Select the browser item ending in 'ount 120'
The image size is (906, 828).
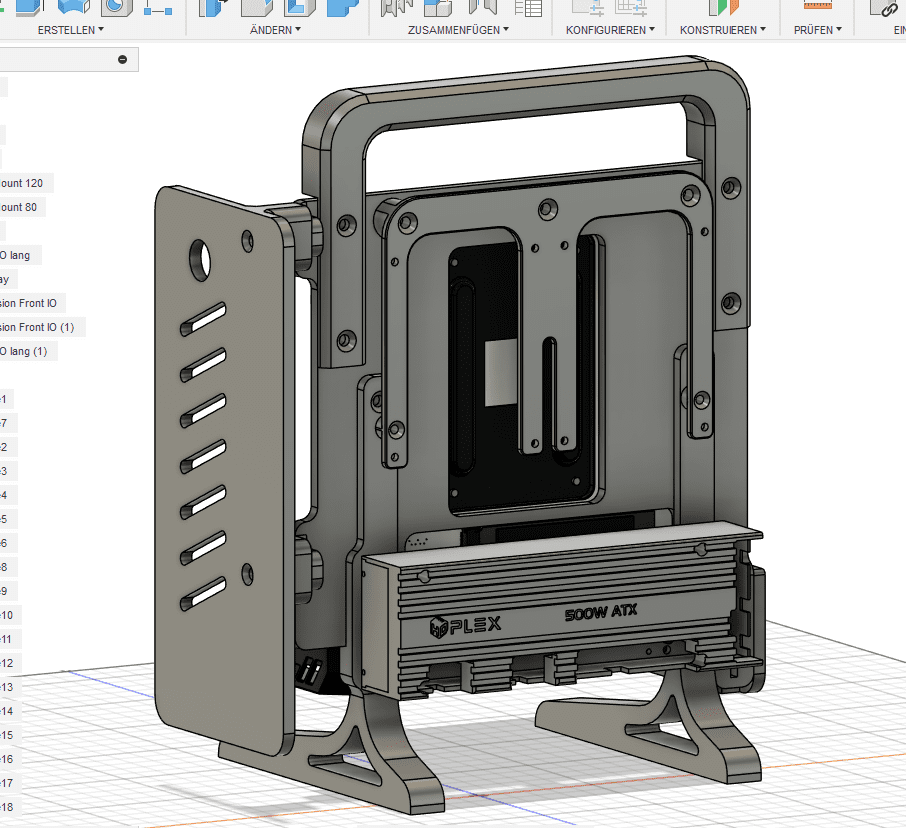click(x=24, y=183)
